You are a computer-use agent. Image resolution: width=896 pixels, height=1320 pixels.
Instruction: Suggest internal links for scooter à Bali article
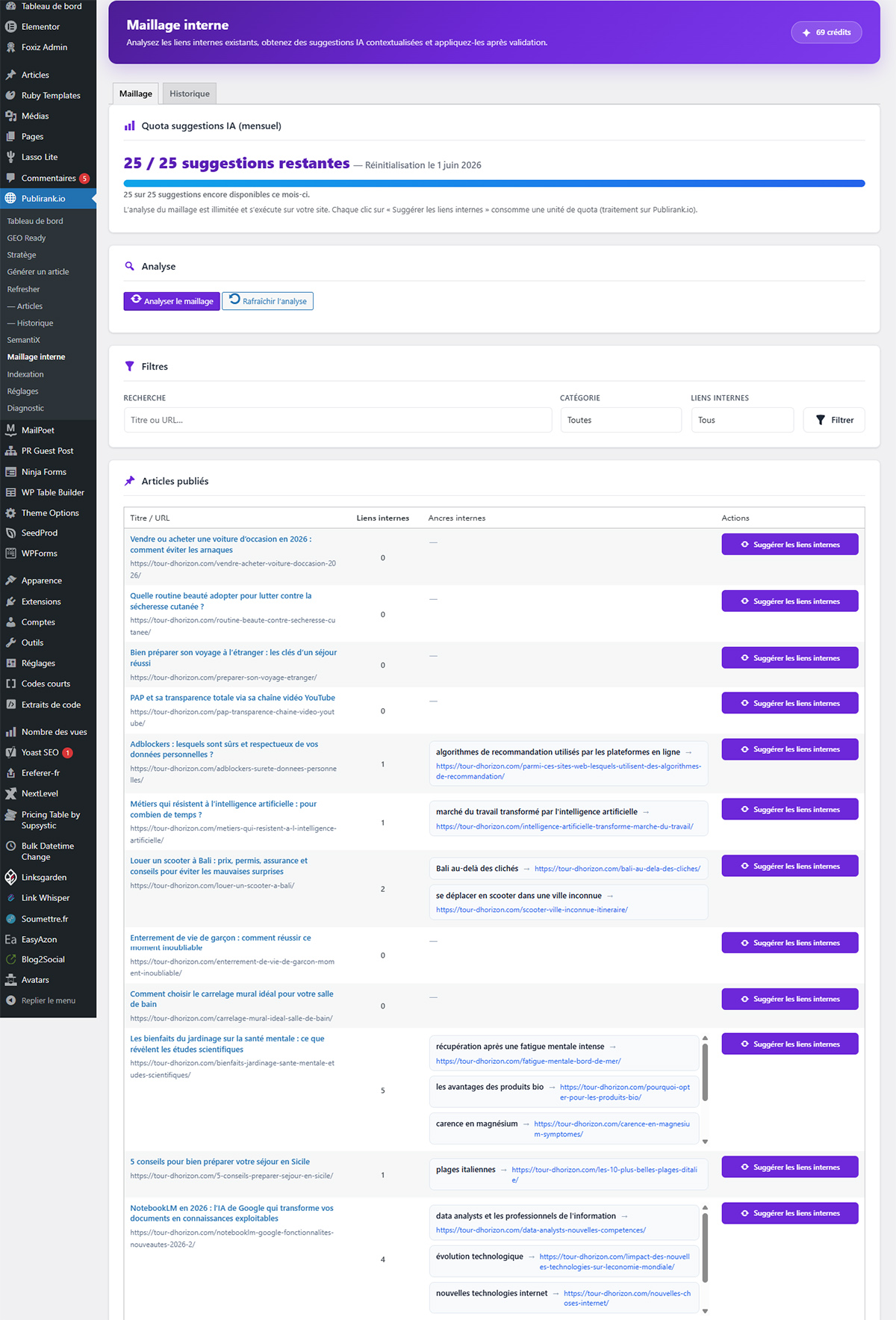[790, 867]
